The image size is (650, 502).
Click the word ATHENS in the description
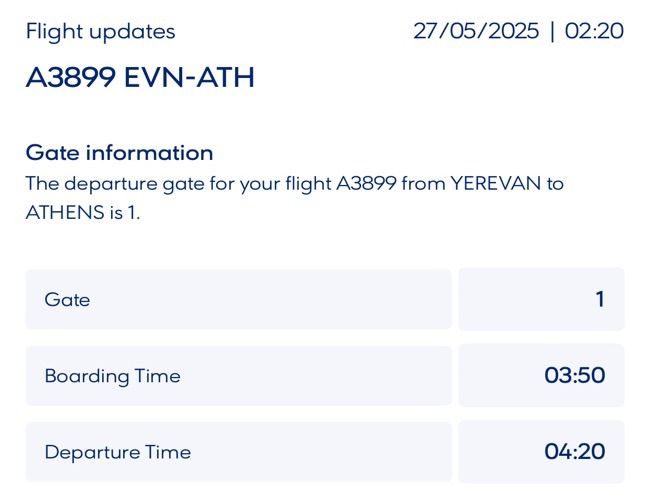pyautogui.click(x=62, y=212)
